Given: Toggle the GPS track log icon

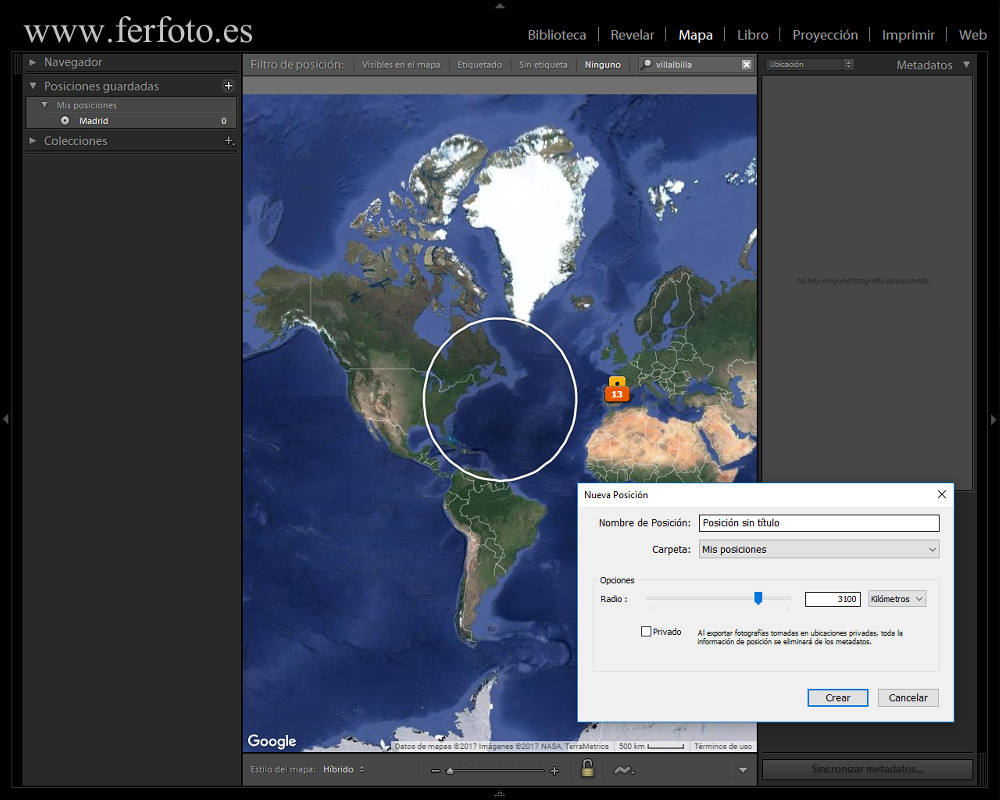Looking at the screenshot, I should point(623,769).
